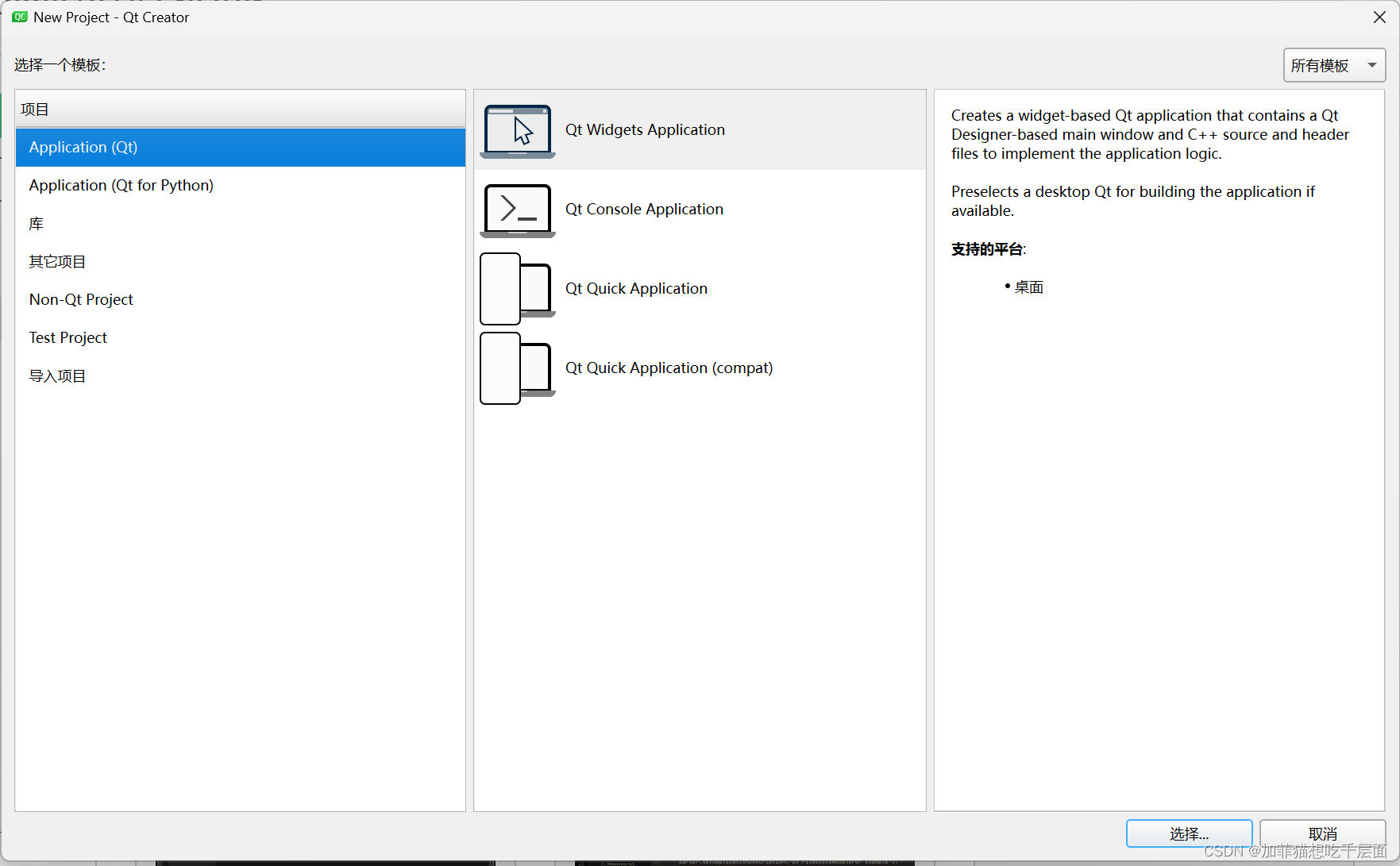Select Application (Qt) category
This screenshot has width=1400, height=866.
coord(241,148)
